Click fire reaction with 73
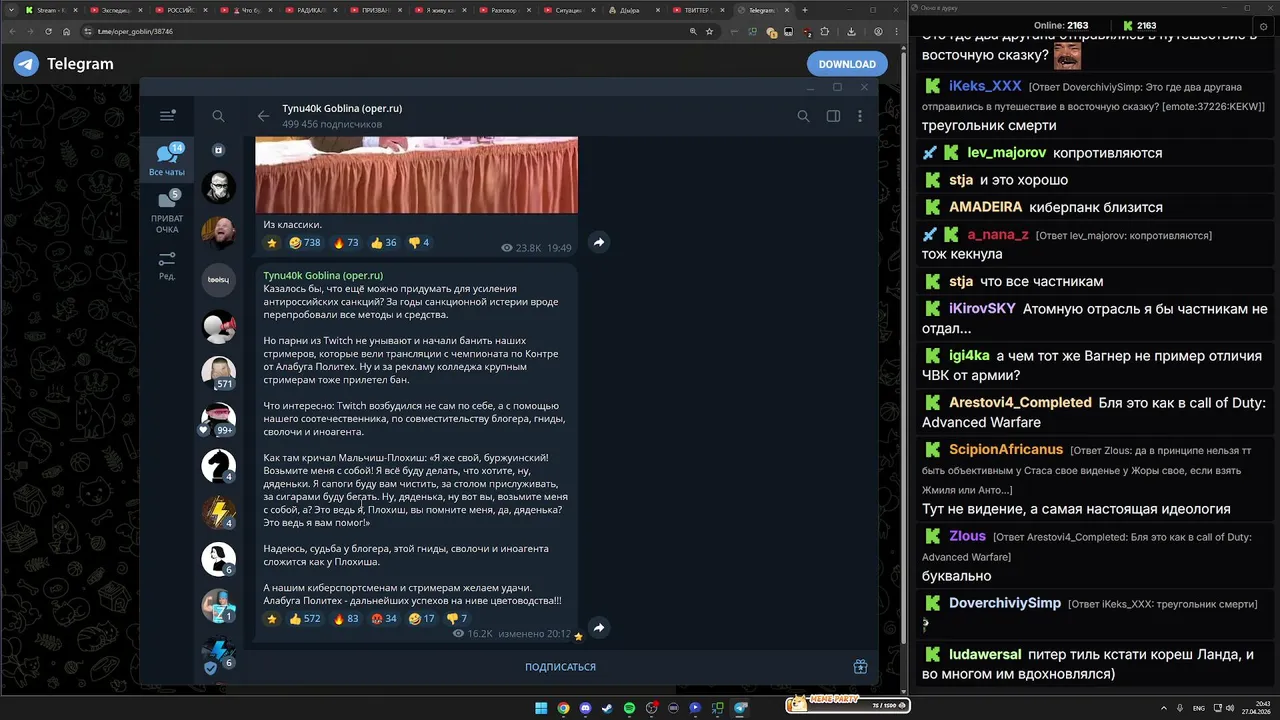The image size is (1280, 720). pyautogui.click(x=346, y=243)
